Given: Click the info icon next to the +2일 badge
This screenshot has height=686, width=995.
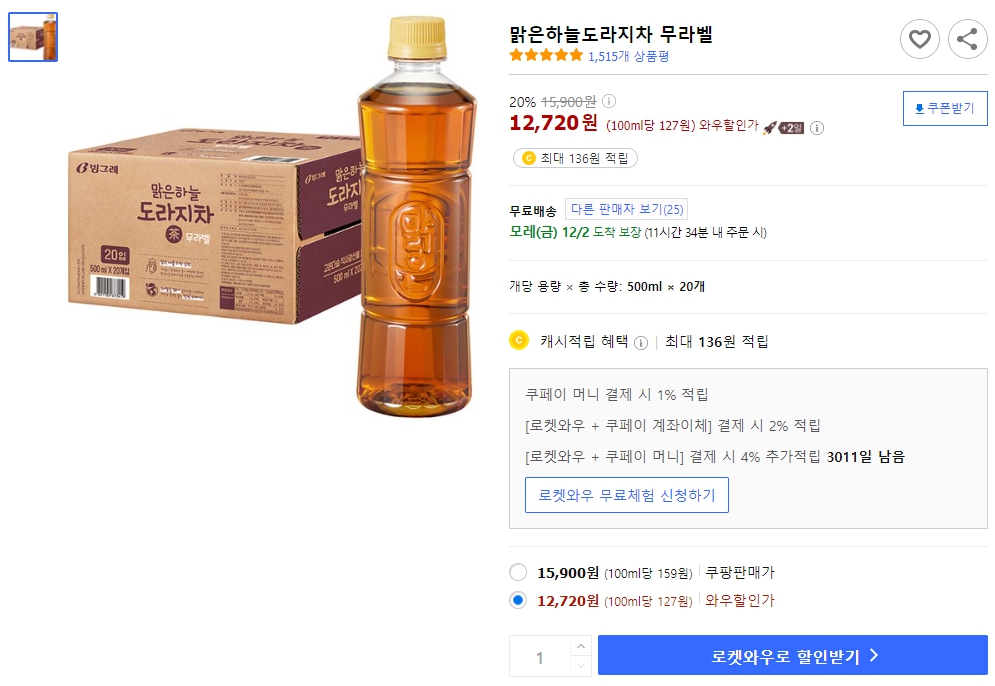Looking at the screenshot, I should [x=818, y=127].
